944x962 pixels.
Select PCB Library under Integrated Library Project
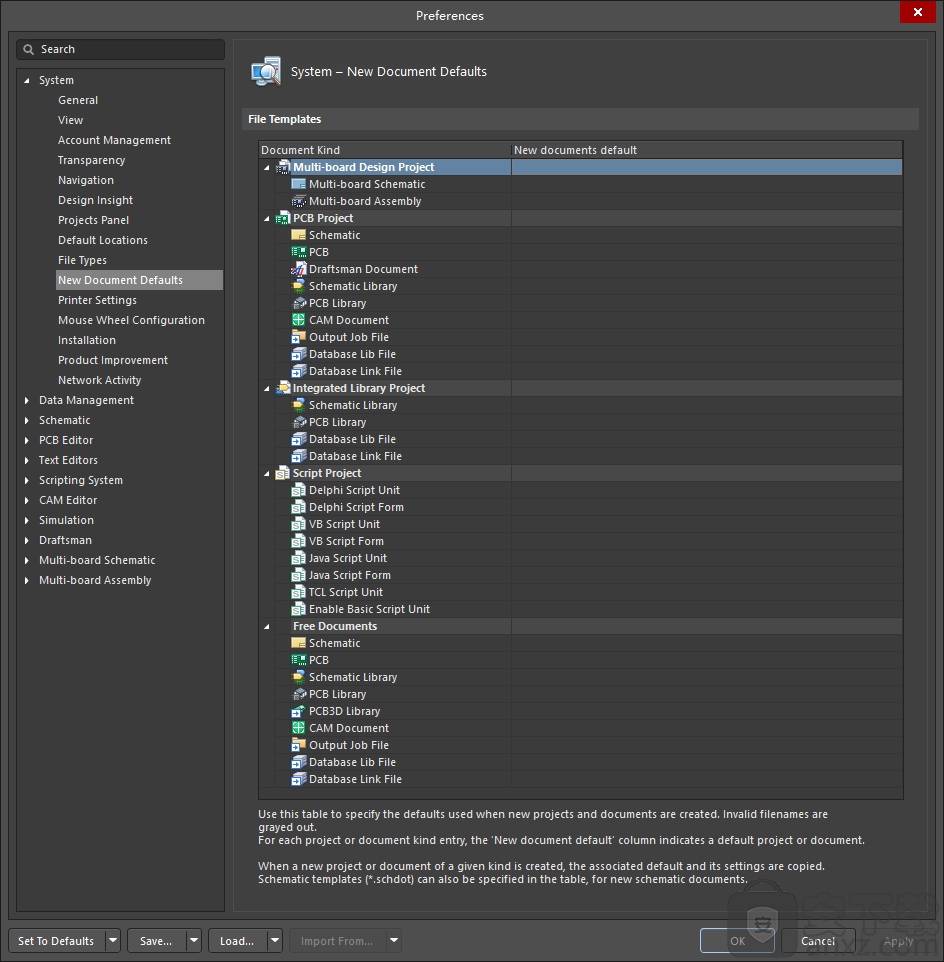pos(580,423)
